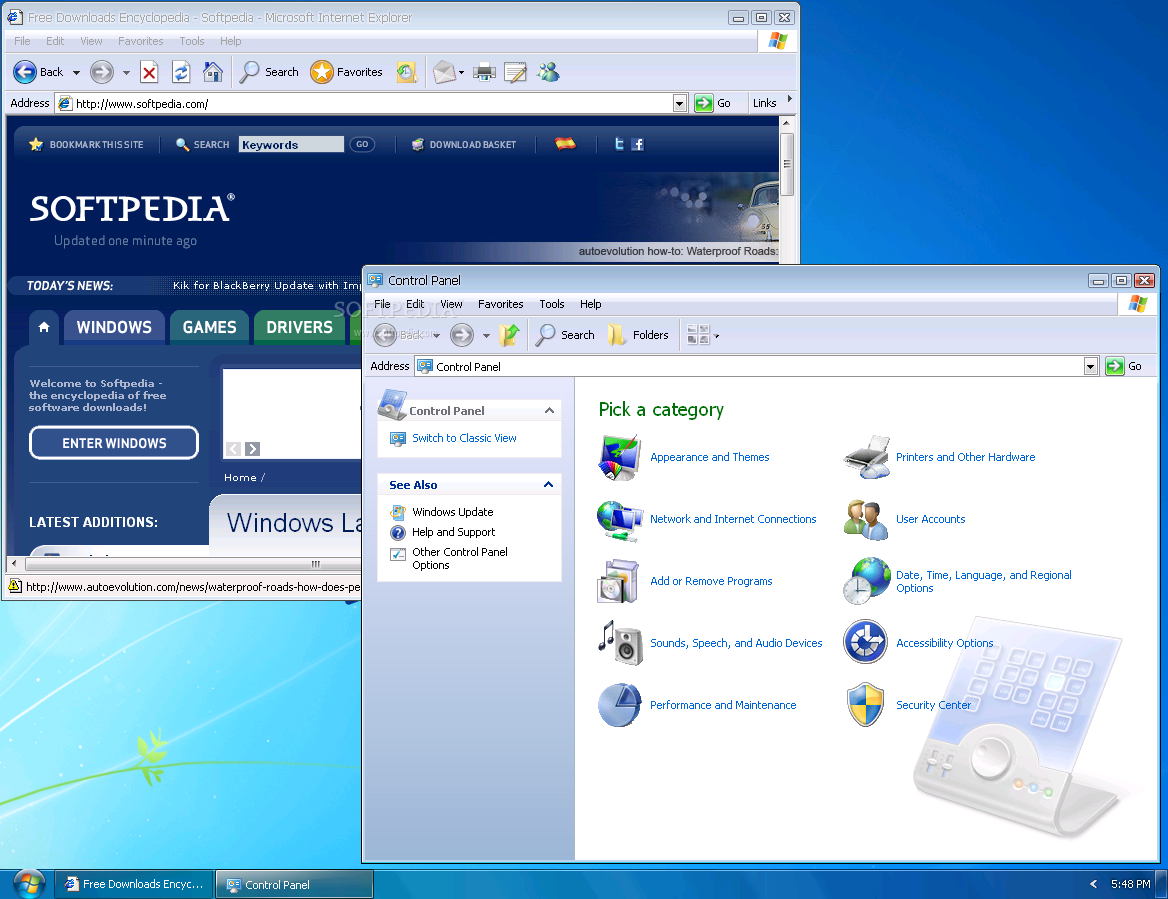Screen dimensions: 1168x899
Task: Open Search in the Control Panel toolbar
Action: click(565, 335)
